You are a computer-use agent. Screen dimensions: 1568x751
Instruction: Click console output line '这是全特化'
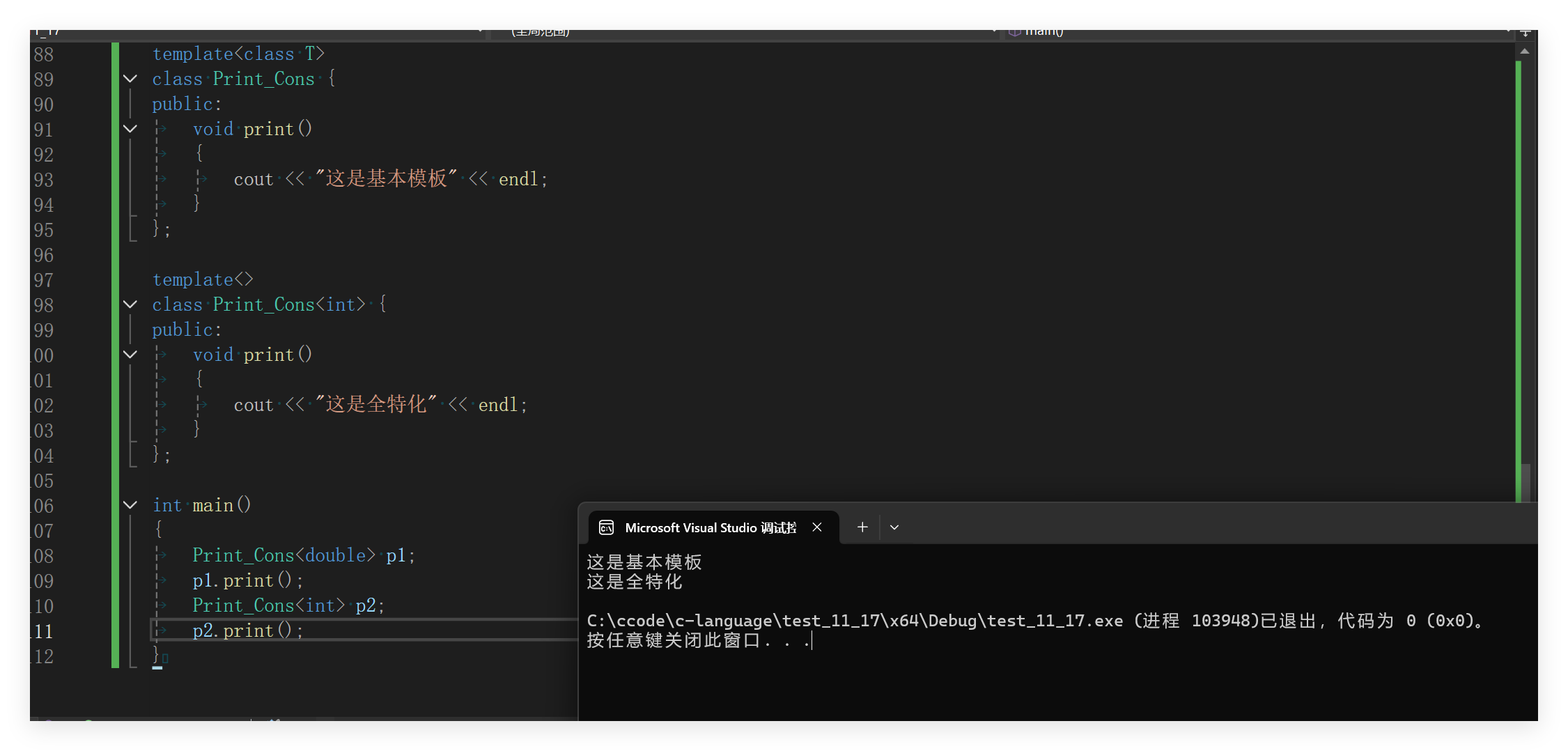(x=635, y=582)
